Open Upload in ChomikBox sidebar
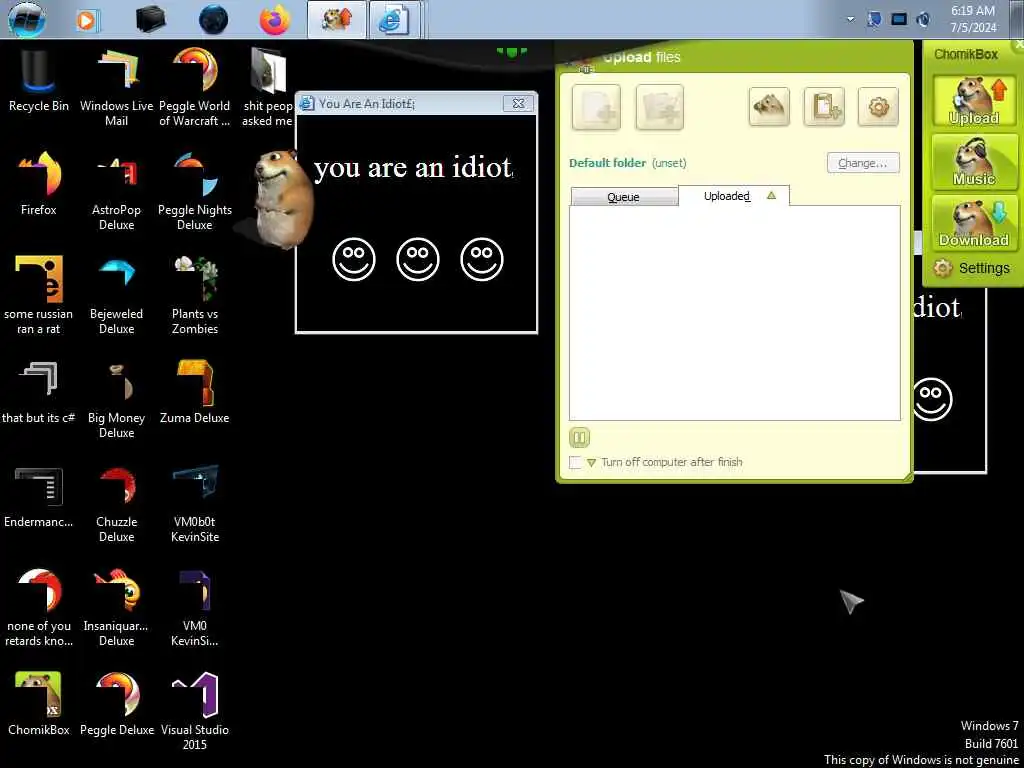1024x768 pixels. (974, 101)
